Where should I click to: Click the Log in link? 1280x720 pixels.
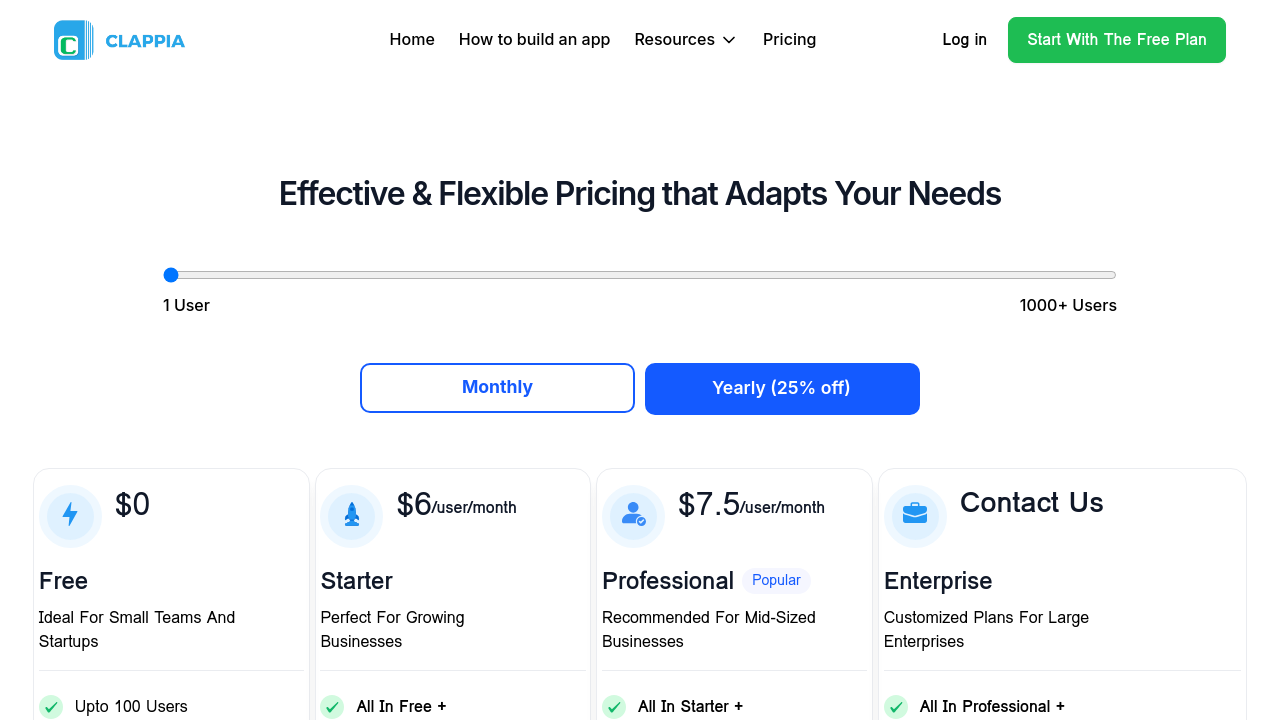(x=964, y=40)
